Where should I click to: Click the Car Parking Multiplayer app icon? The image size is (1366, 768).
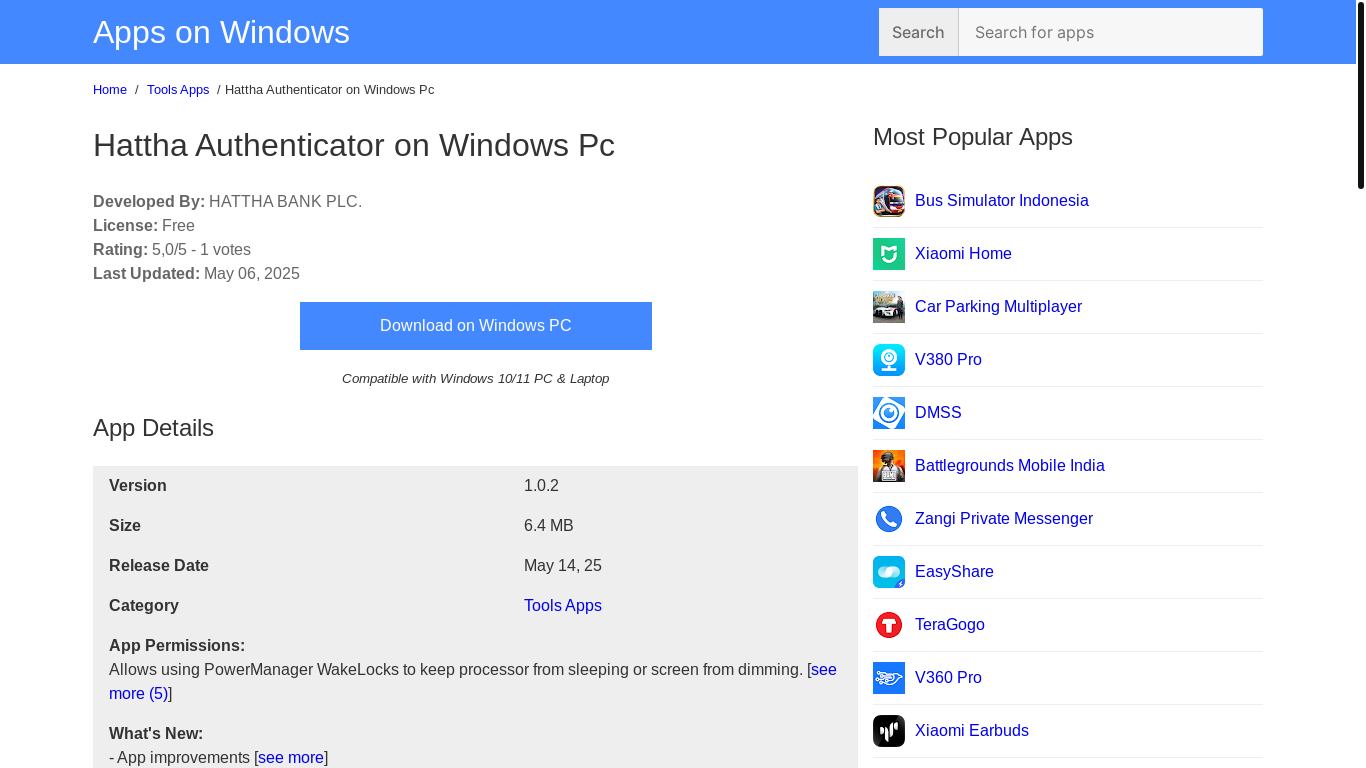[889, 307]
